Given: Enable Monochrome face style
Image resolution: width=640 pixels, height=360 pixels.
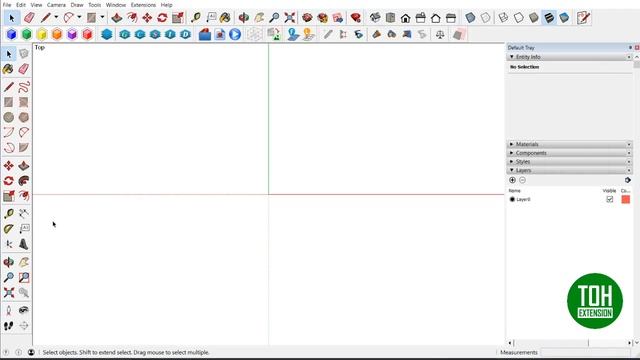Looking at the screenshot, I should 564,18.
